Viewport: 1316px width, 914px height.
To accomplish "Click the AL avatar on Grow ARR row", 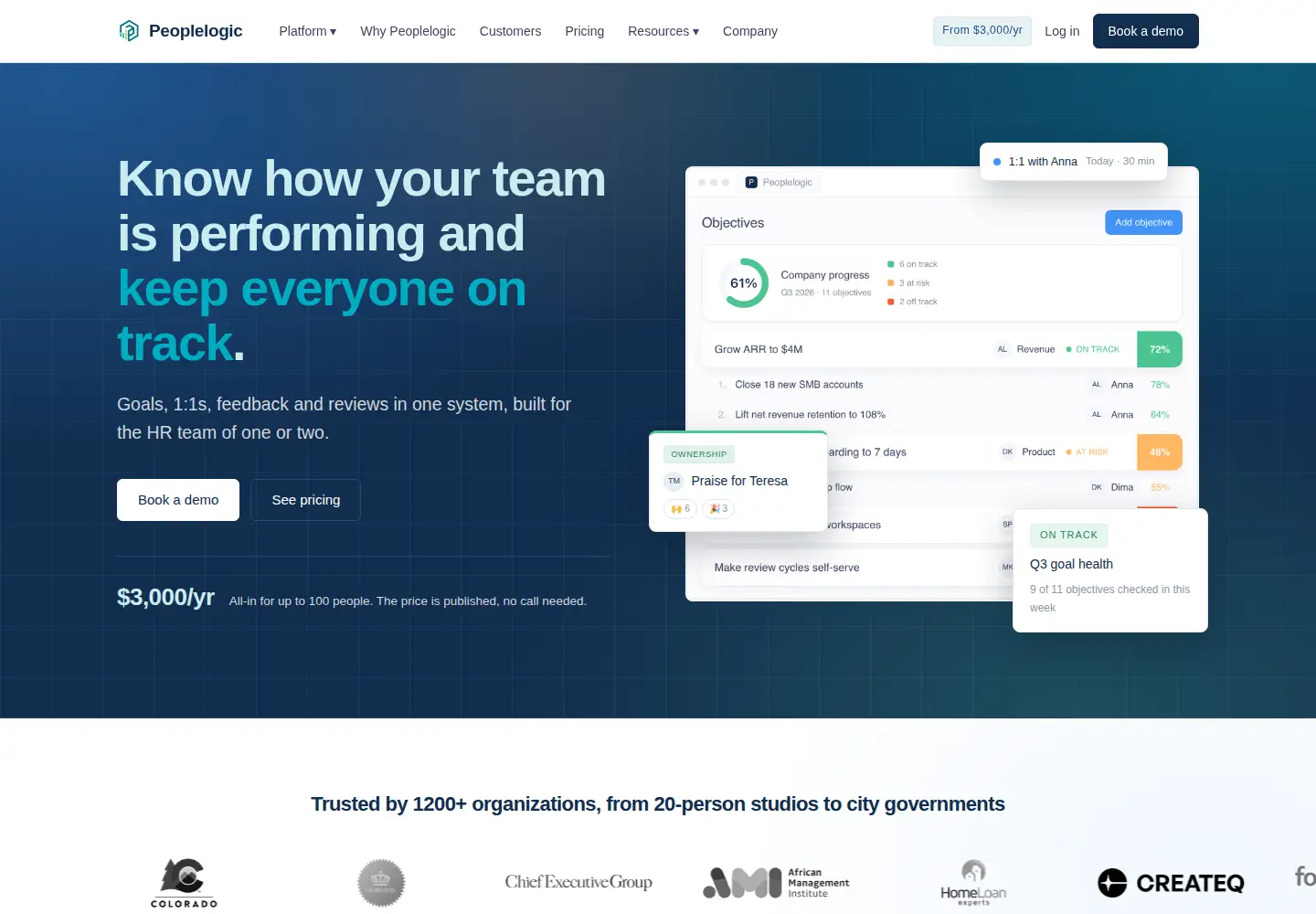I will pyautogui.click(x=1002, y=349).
